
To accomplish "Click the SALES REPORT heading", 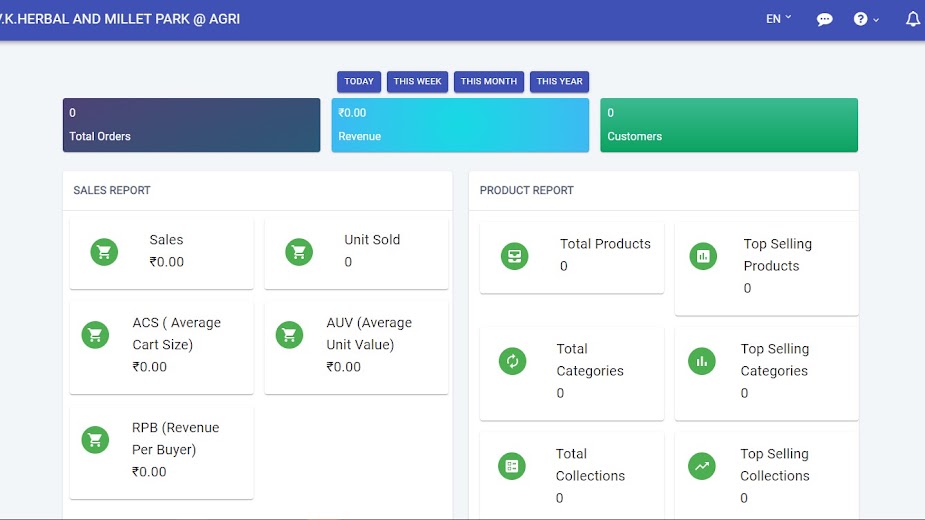I will pos(112,190).
